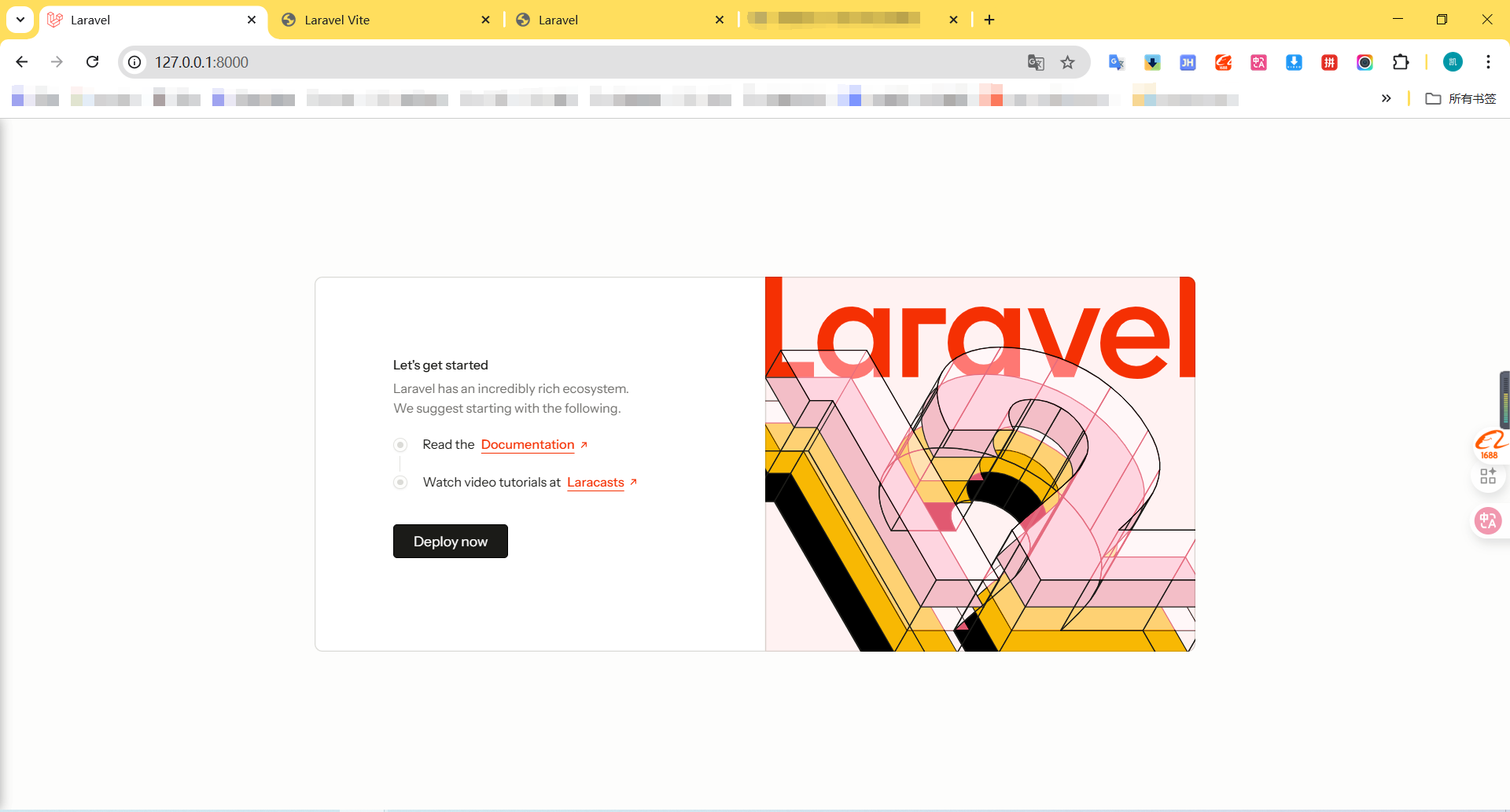Open the Extensions puzzle piece menu
Viewport: 1510px width, 812px height.
[x=1401, y=62]
